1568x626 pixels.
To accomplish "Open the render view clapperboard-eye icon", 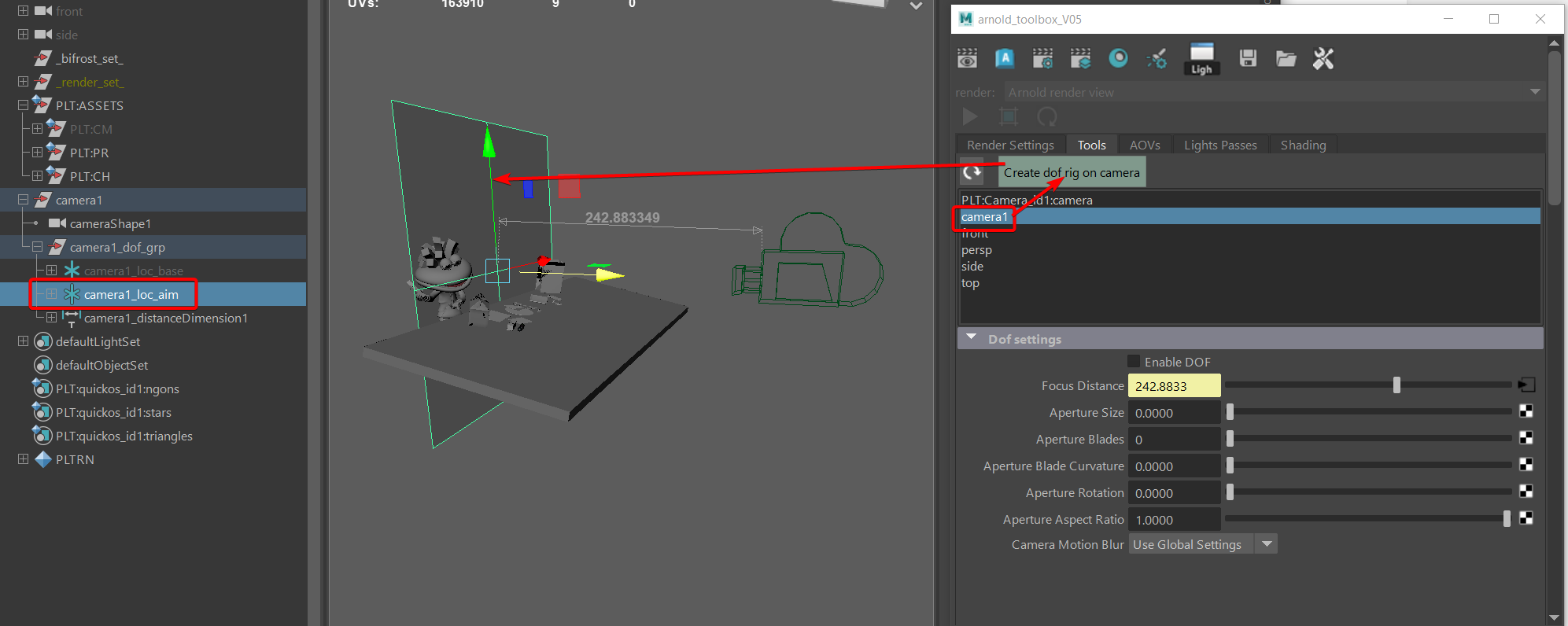I will pos(967,58).
